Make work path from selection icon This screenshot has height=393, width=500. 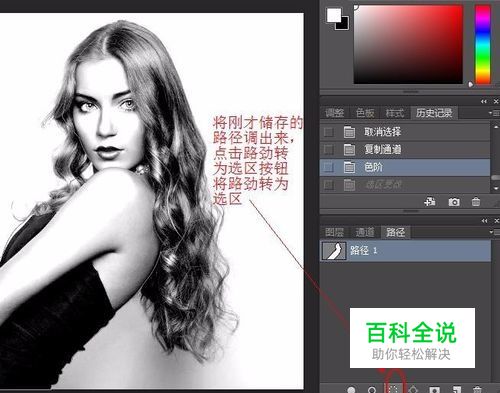point(413,389)
